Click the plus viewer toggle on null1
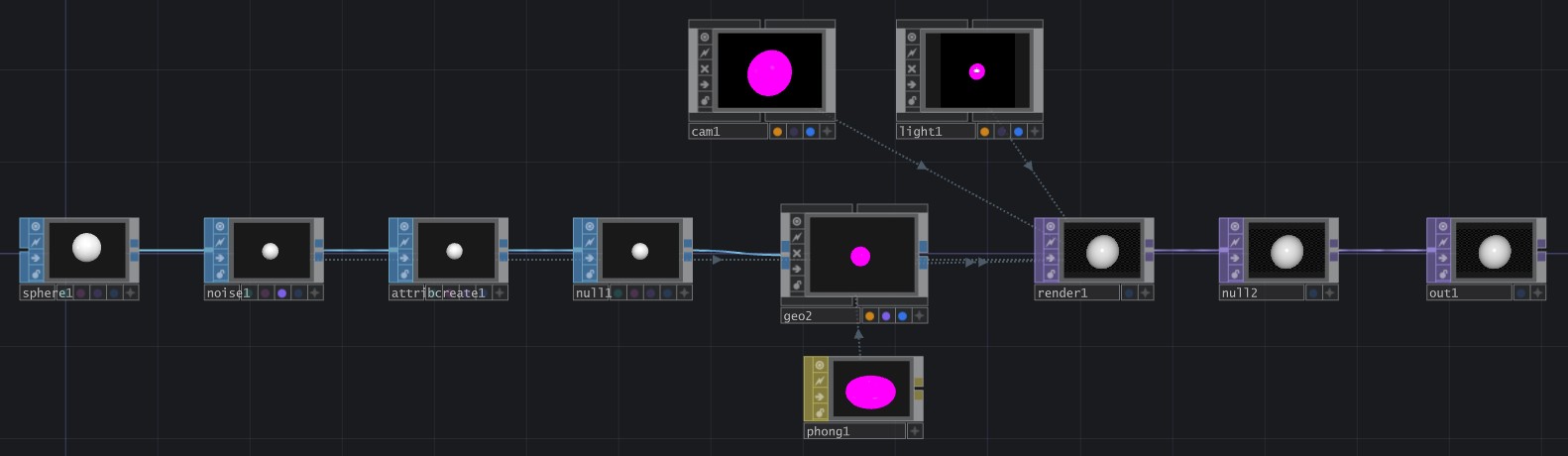The image size is (1568, 456). (684, 293)
